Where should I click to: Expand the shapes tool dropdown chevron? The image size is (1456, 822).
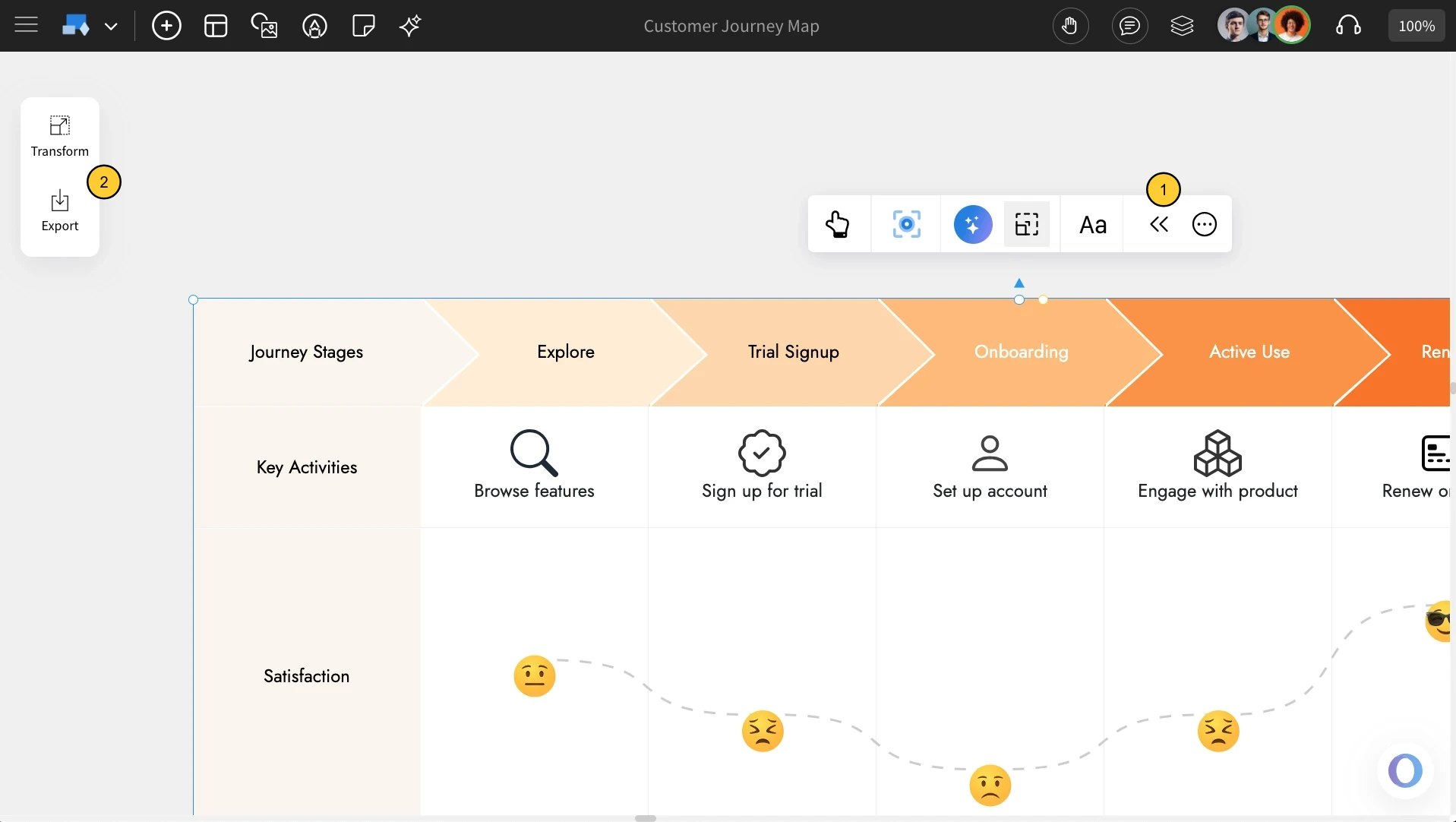pos(112,25)
